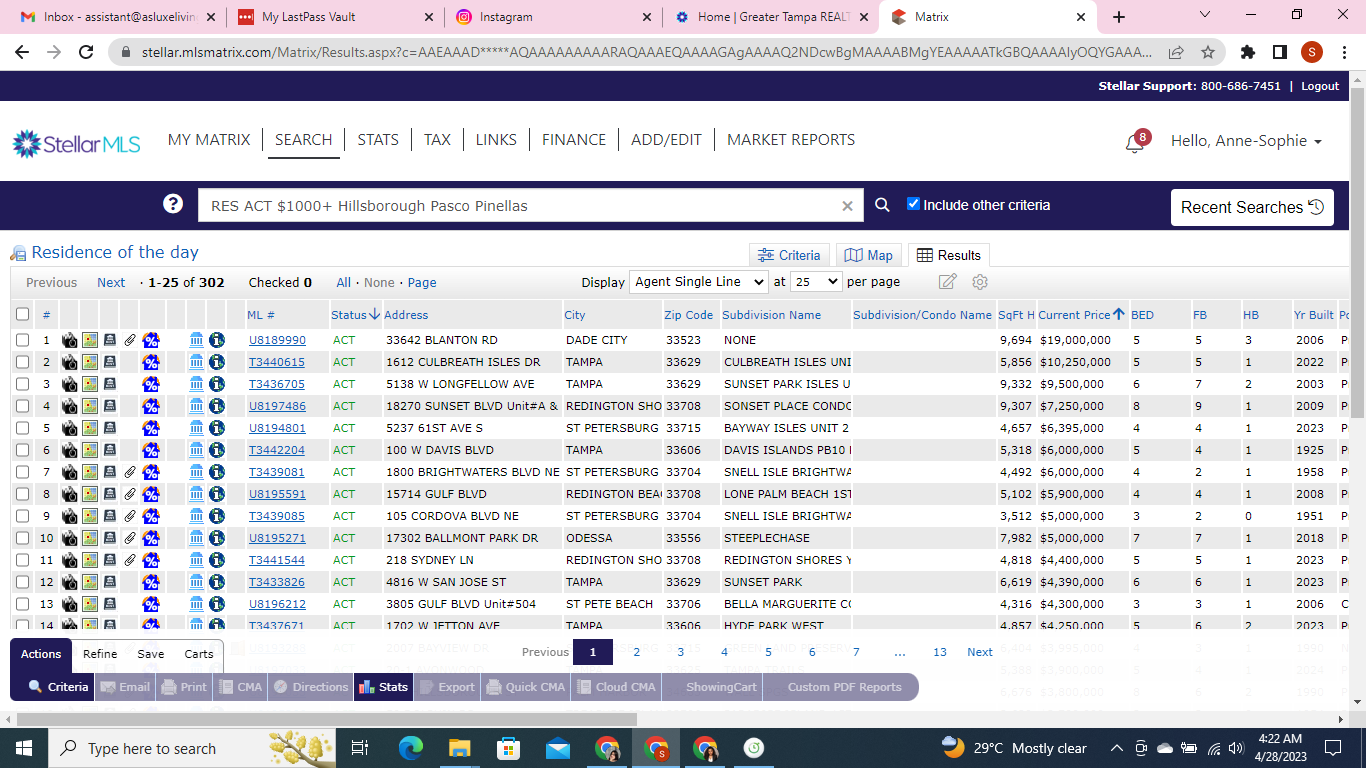Select the checkbox for listing row 7

[23, 472]
